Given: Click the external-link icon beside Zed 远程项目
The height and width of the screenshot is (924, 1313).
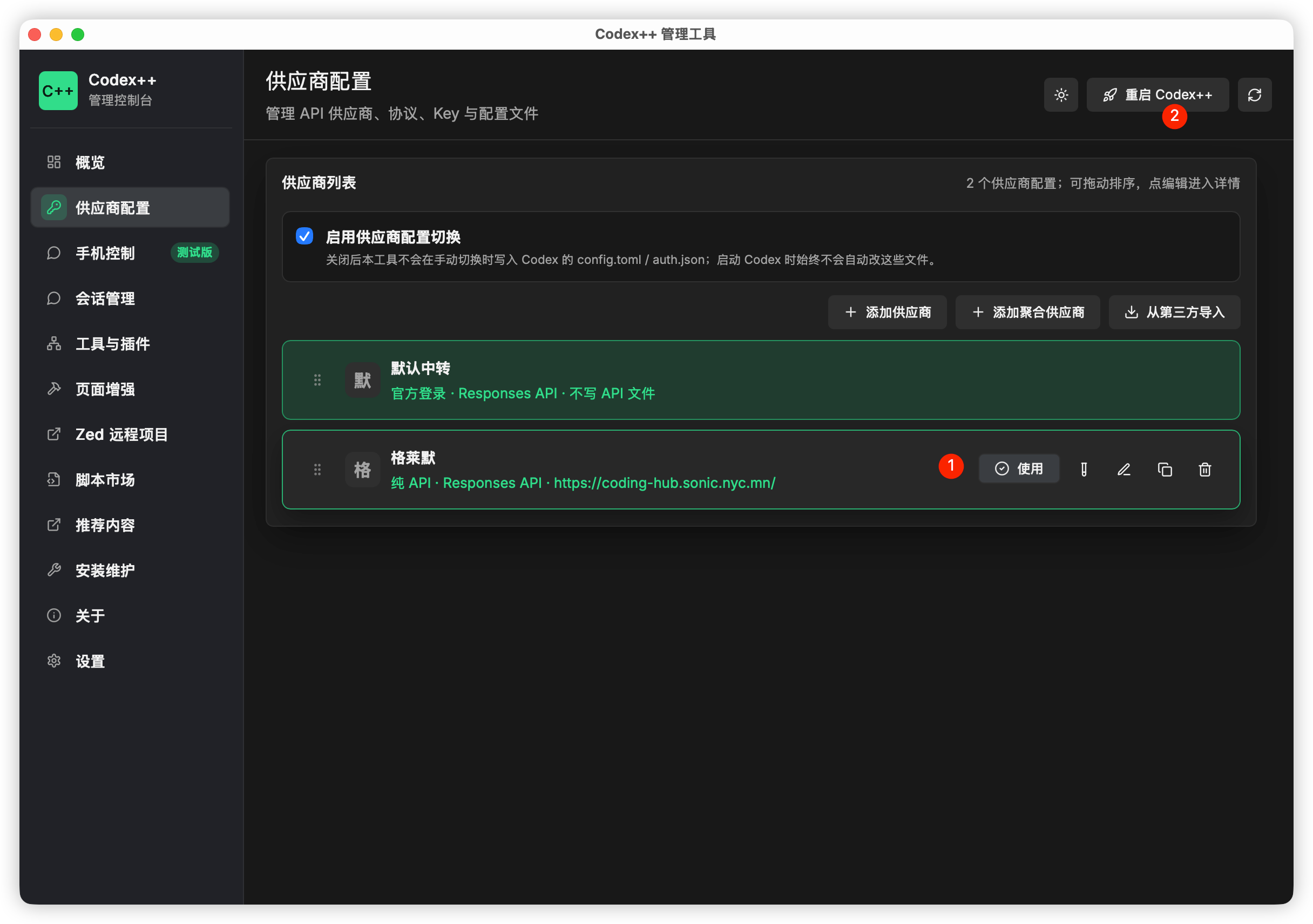Looking at the screenshot, I should click(54, 434).
